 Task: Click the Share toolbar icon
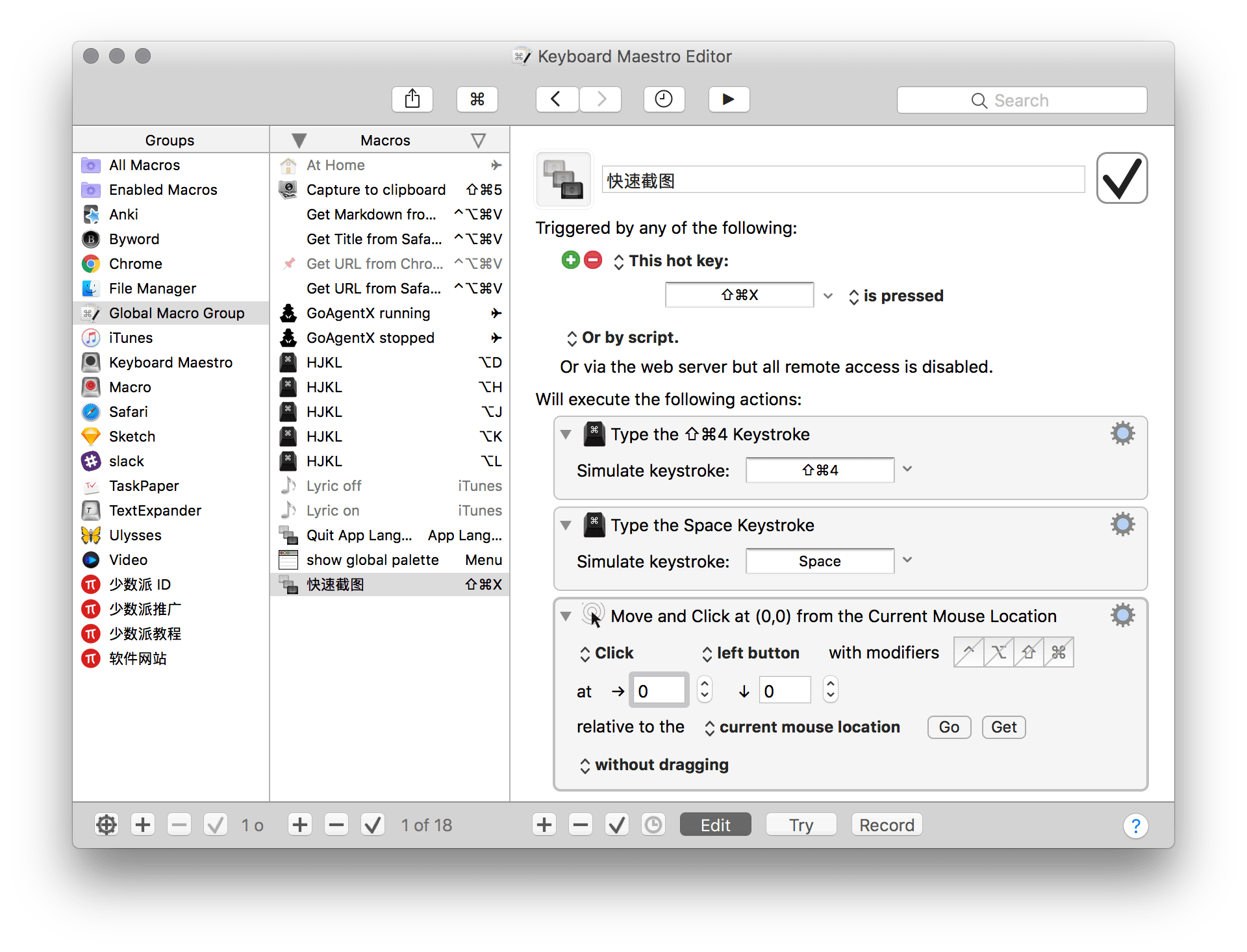coord(412,99)
